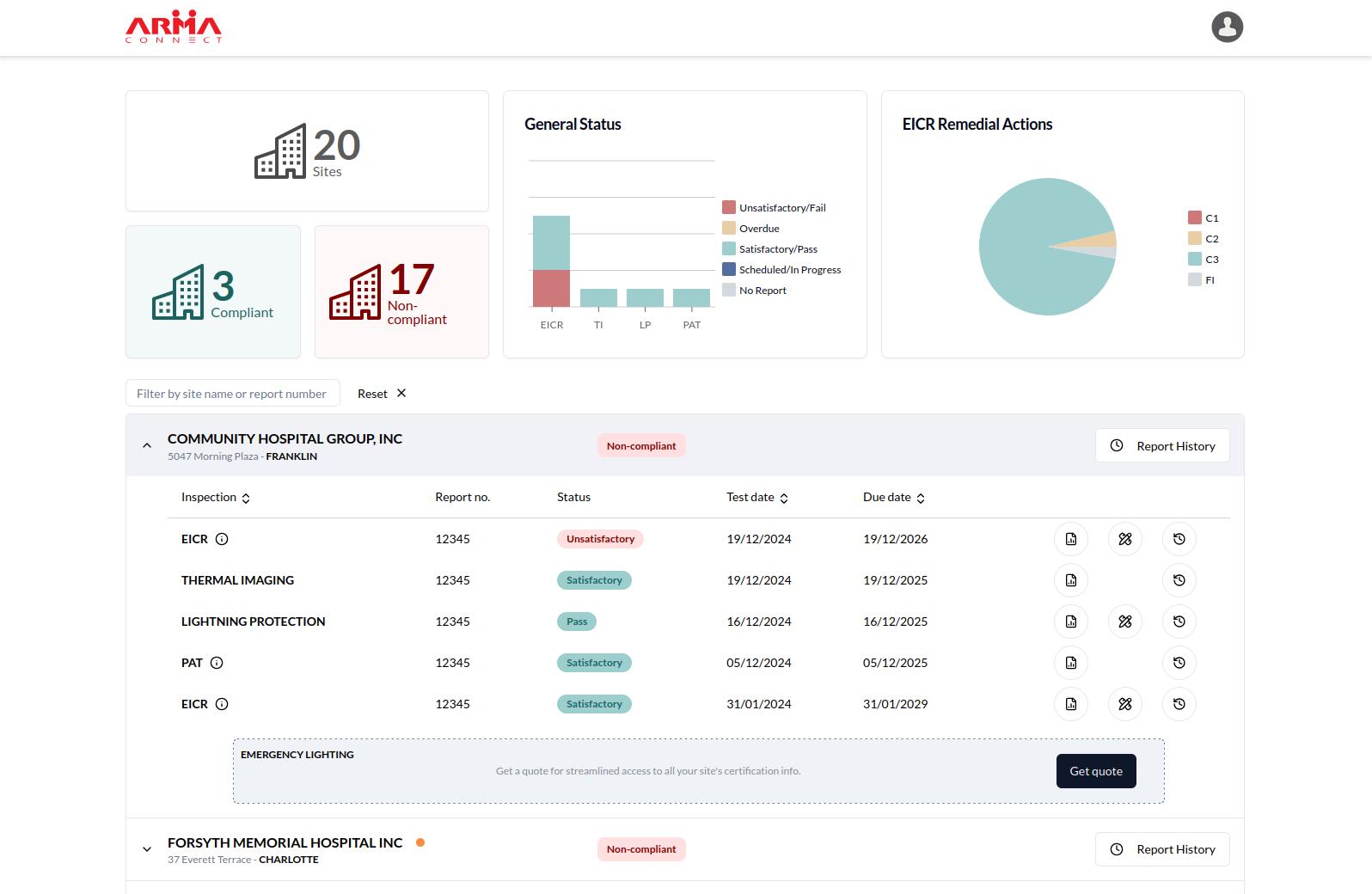The image size is (1372, 894).
Task: Open history icon for Unsatisfactory EICR row
Action: [x=1179, y=539]
